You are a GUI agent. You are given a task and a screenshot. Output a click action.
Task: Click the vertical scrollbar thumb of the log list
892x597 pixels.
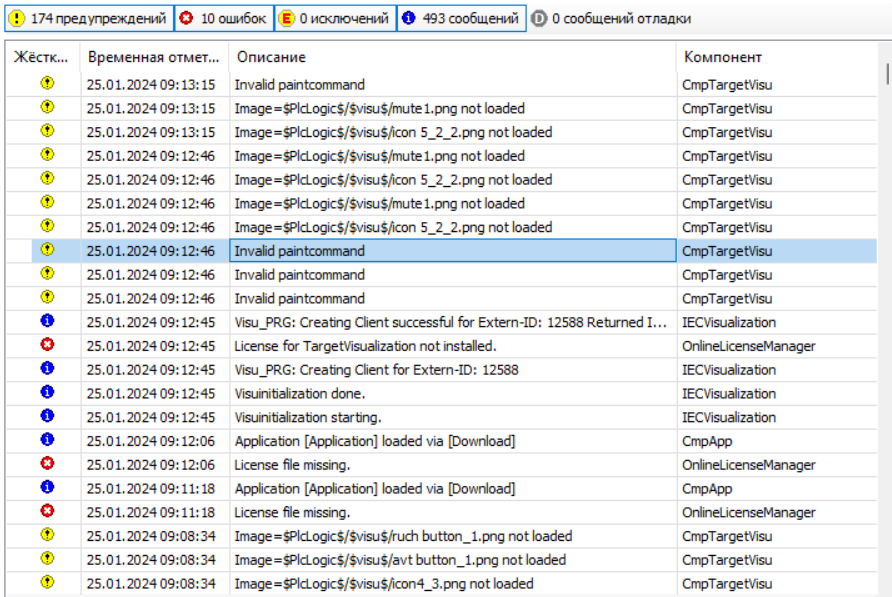[x=887, y=74]
